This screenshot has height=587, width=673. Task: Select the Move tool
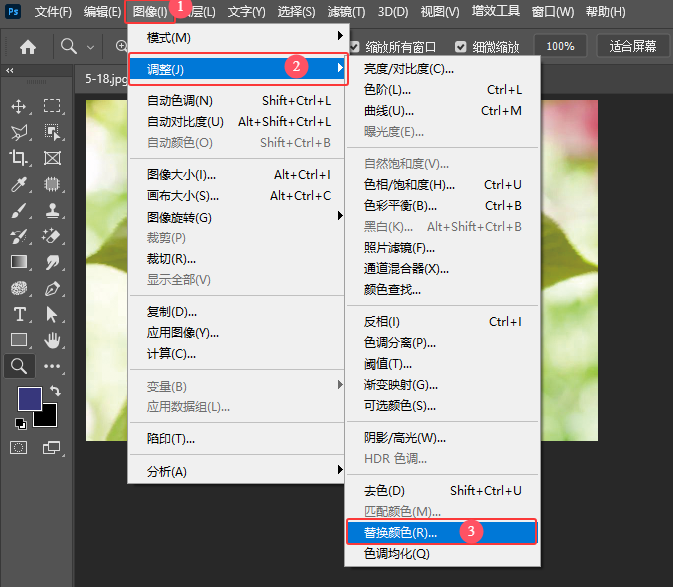(19, 106)
